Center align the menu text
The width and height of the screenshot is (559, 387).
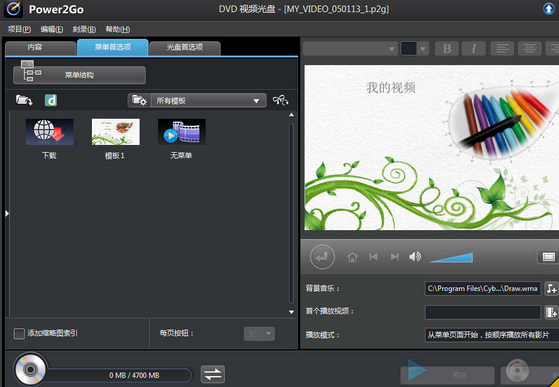(530, 48)
